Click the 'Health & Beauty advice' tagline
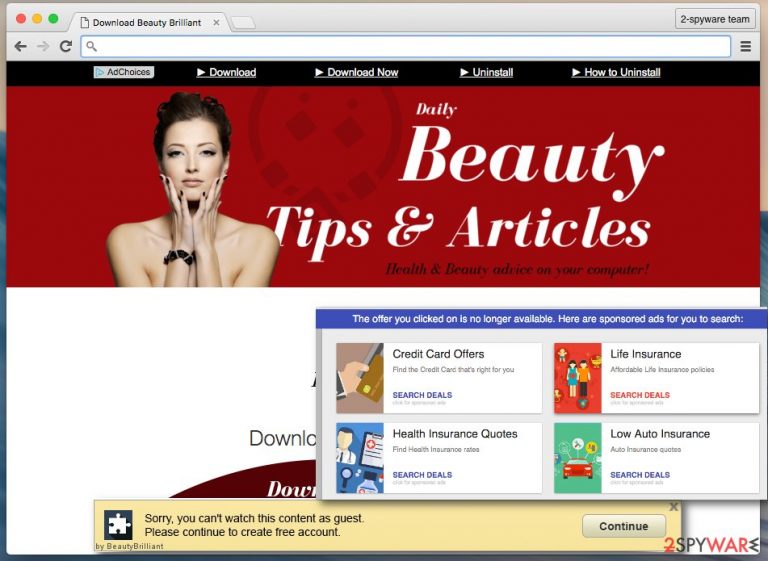This screenshot has width=768, height=561. point(517,269)
